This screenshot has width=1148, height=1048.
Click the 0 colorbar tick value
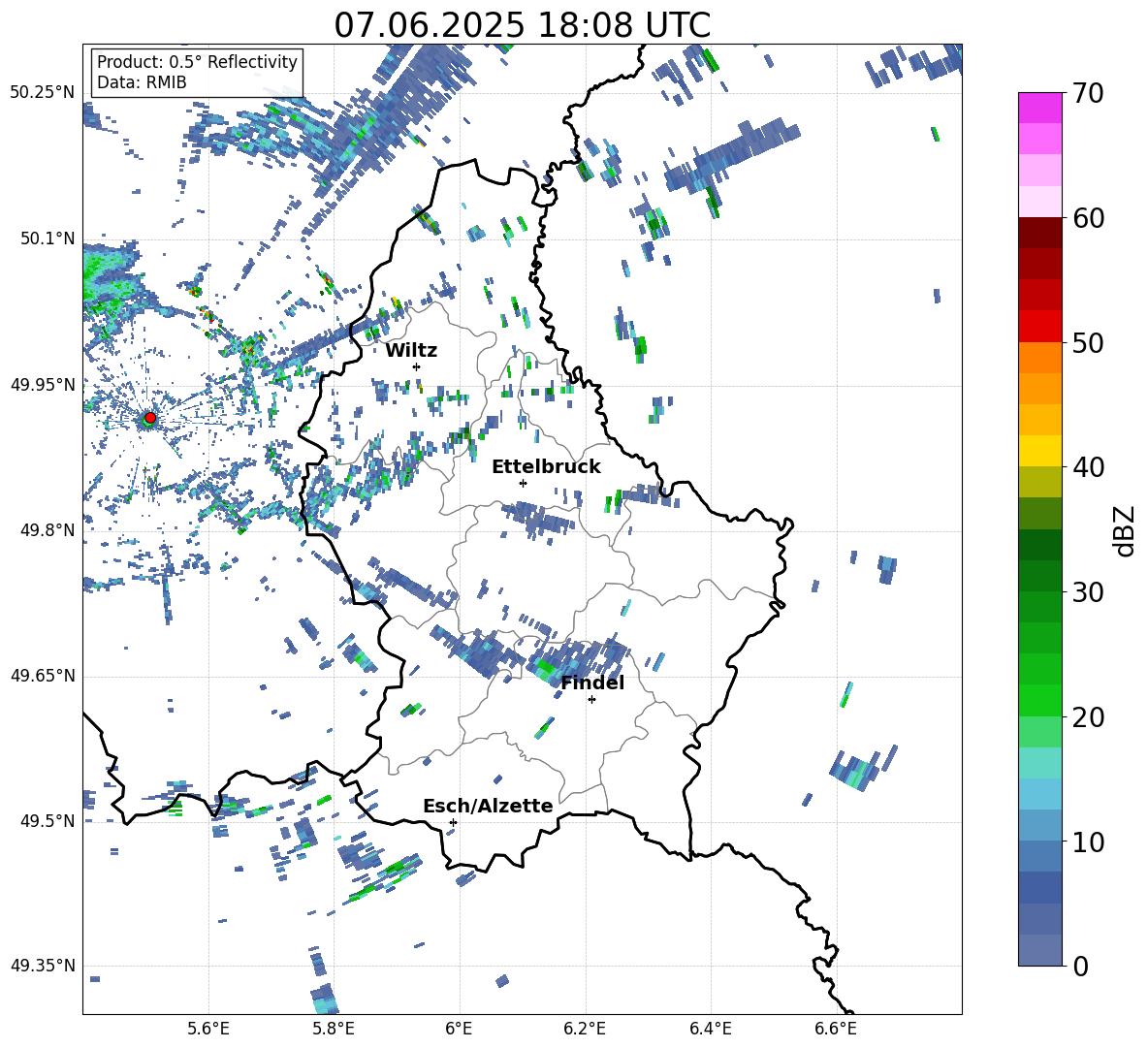click(x=1080, y=966)
